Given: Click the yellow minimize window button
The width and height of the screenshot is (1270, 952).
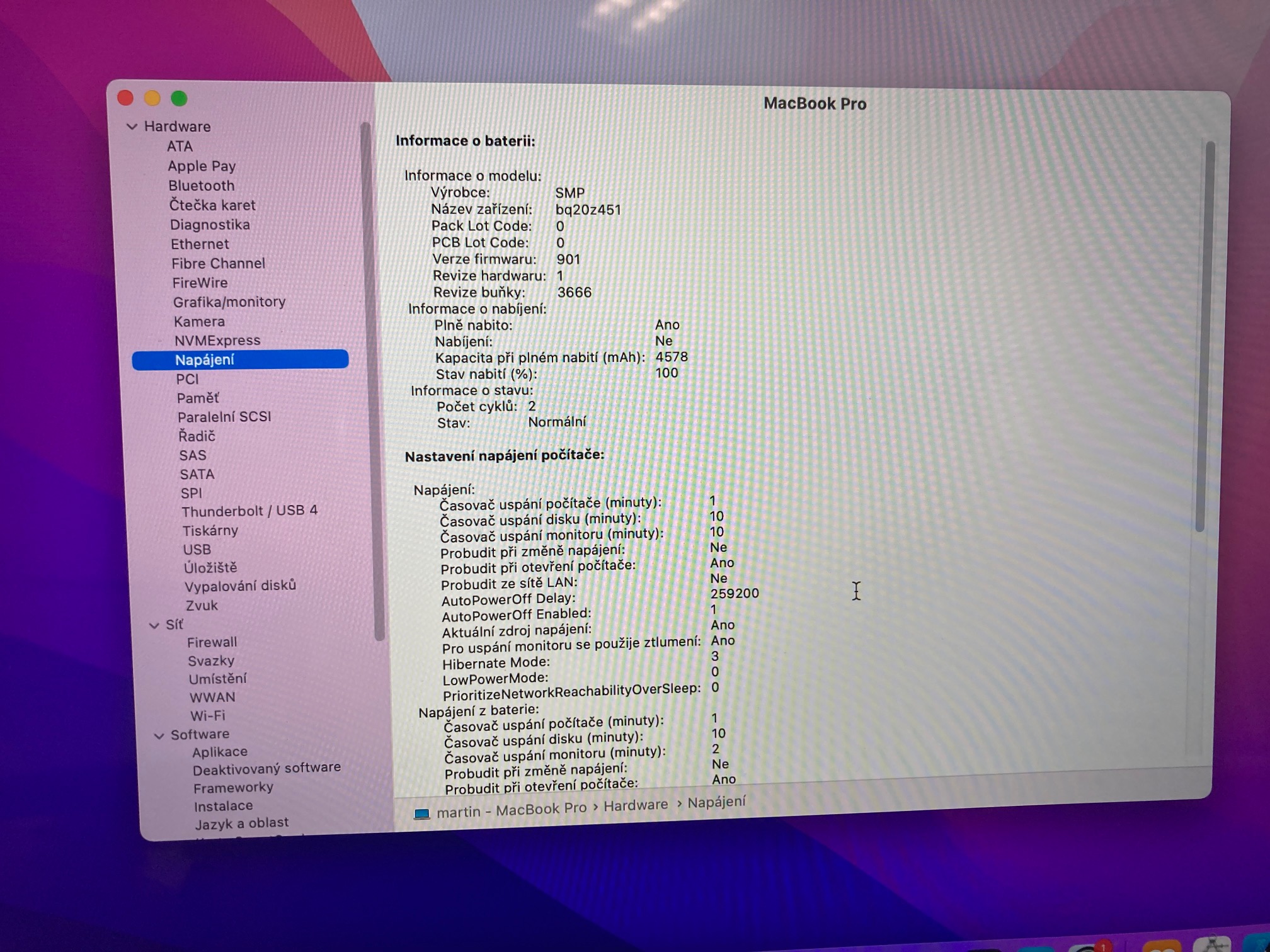Looking at the screenshot, I should [152, 98].
